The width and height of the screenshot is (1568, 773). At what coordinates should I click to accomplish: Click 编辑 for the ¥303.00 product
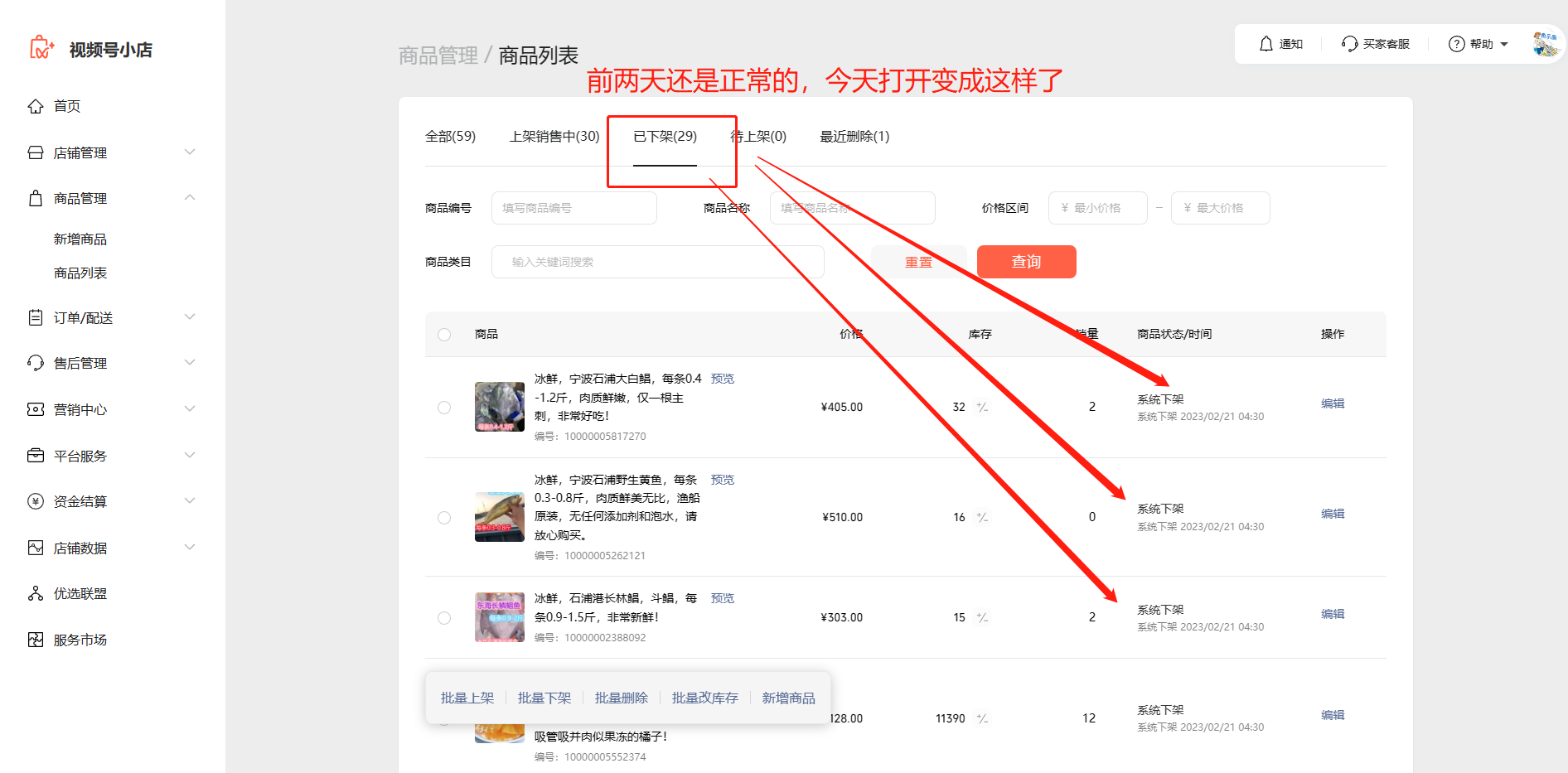click(1333, 614)
